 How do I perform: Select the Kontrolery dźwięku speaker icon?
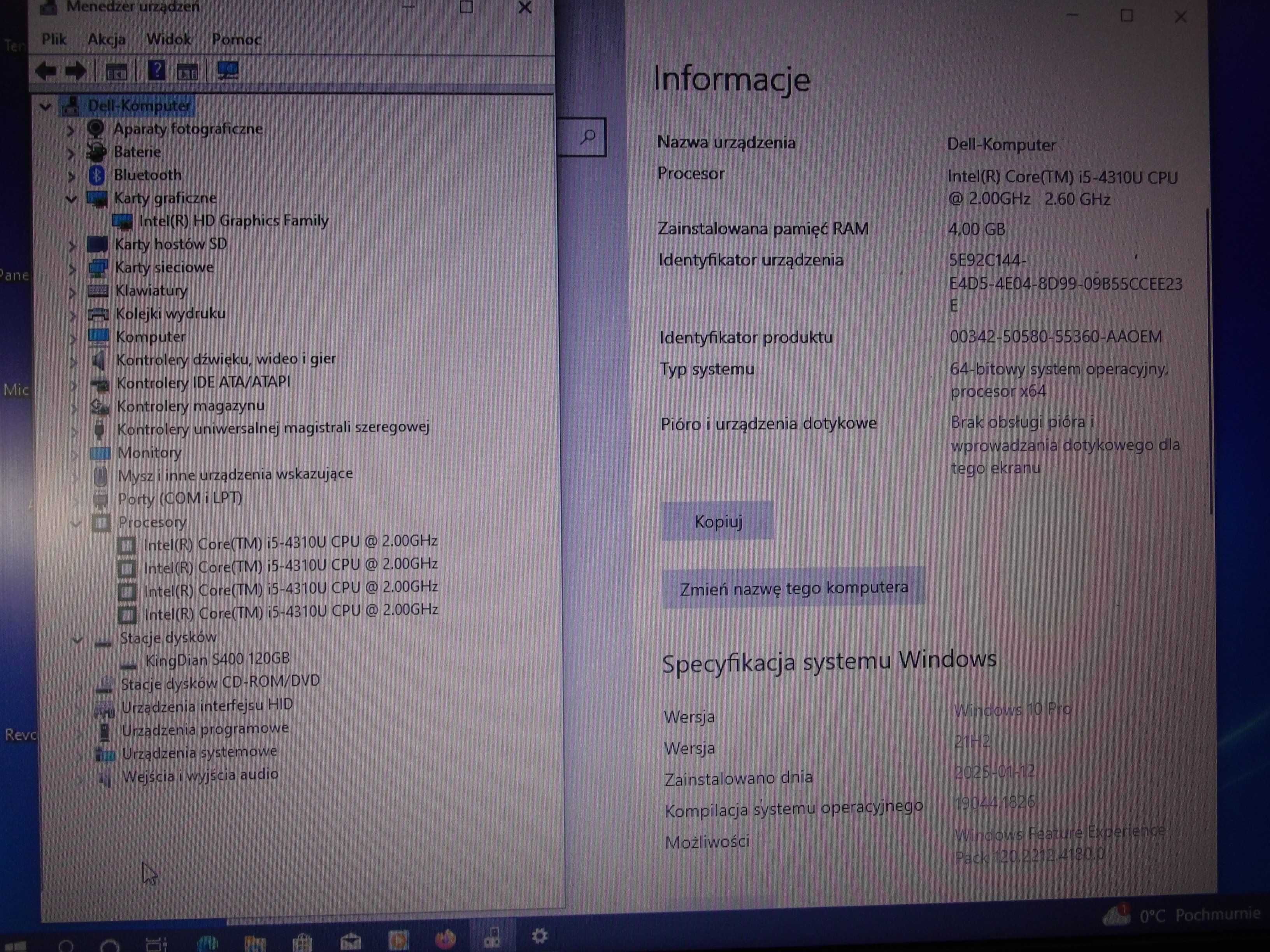[99, 360]
